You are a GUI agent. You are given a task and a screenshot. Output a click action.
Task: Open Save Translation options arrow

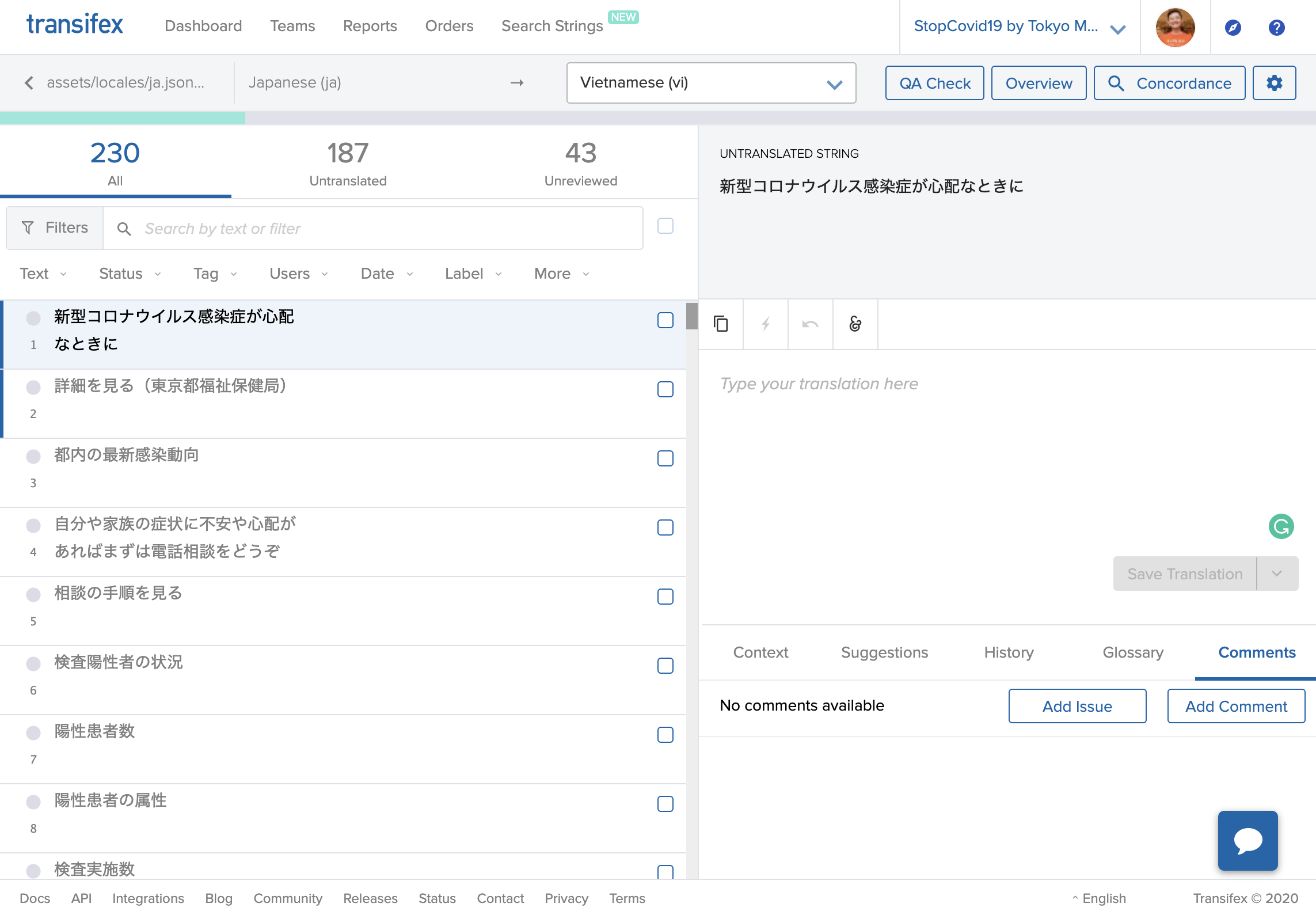coord(1277,574)
